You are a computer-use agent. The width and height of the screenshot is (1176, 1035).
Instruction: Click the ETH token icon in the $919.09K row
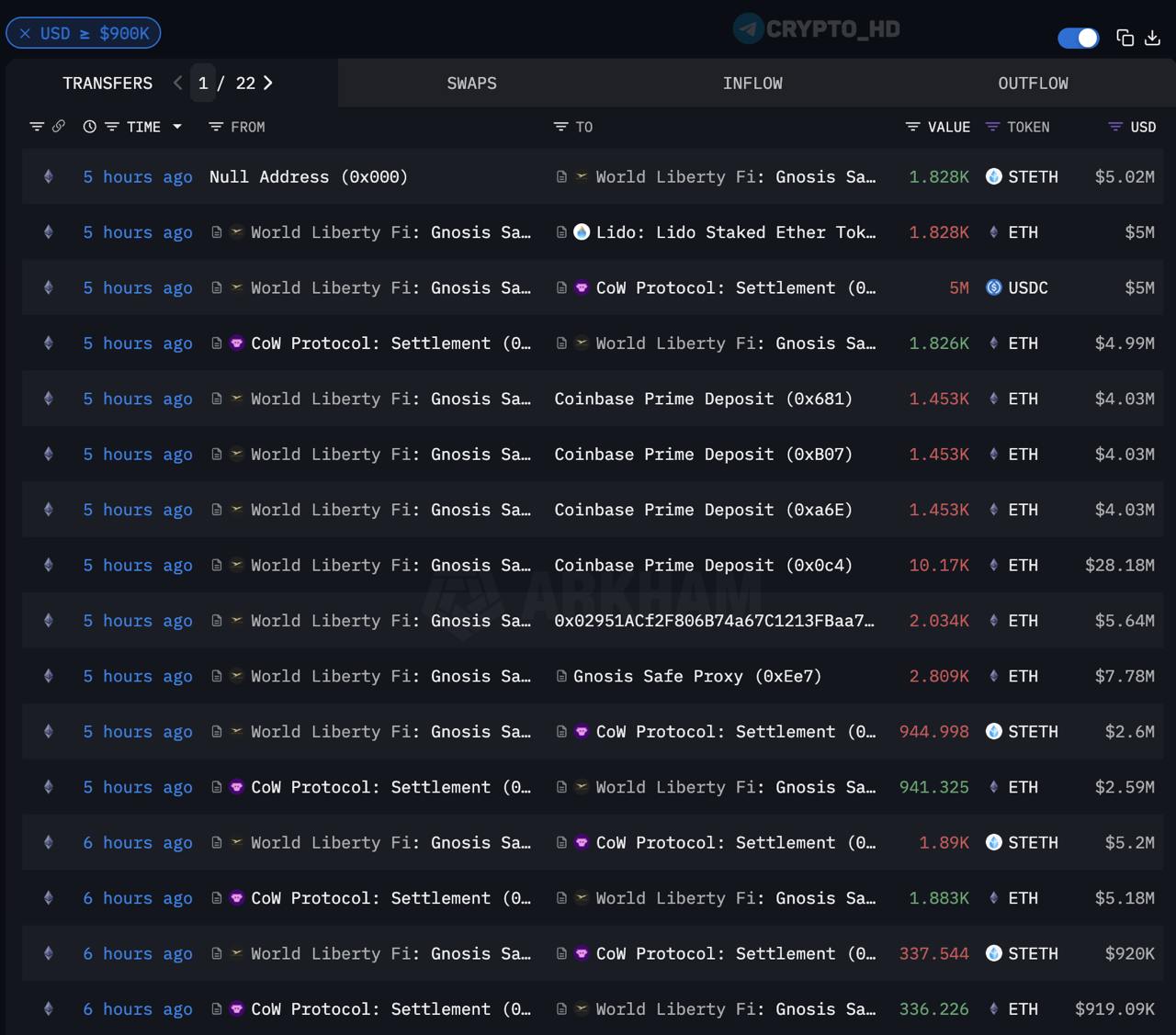click(993, 1008)
